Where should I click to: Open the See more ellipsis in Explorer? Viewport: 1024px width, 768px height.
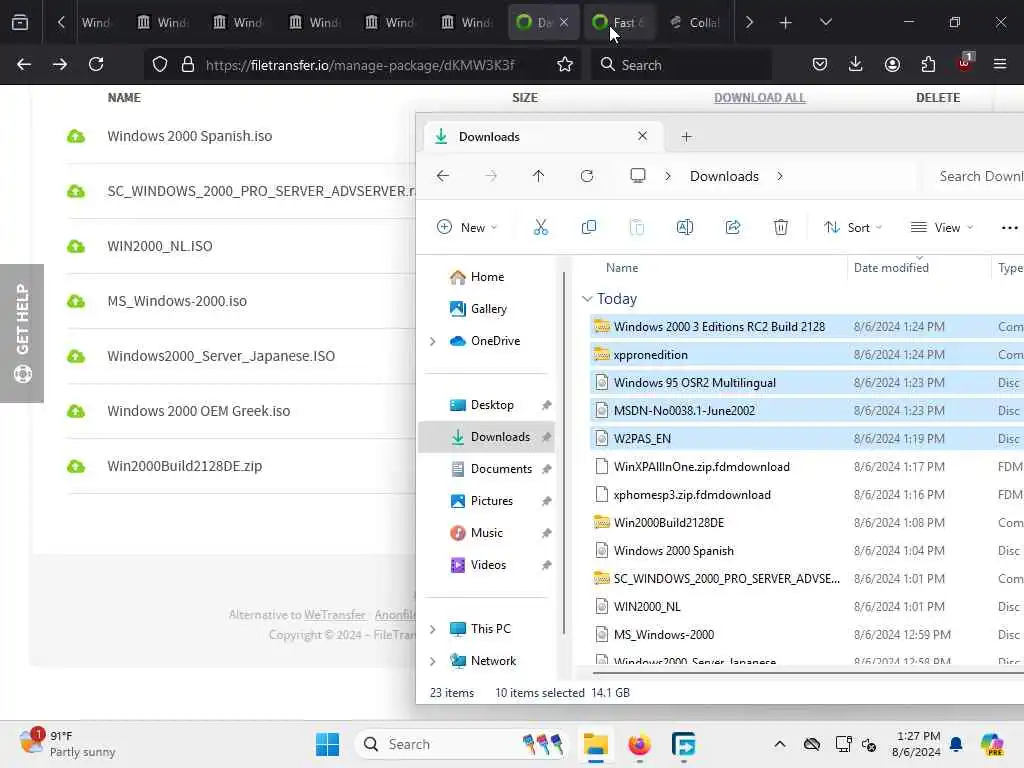click(x=1009, y=227)
